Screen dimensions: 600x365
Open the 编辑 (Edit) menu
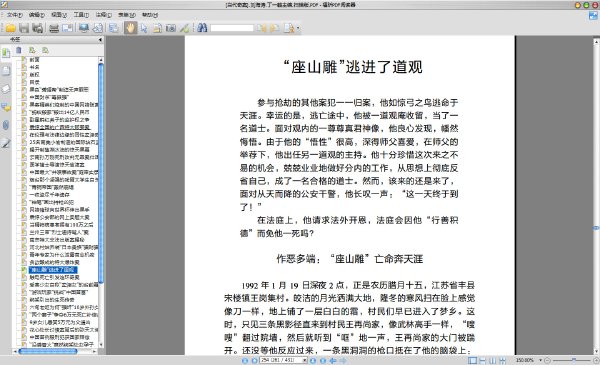tap(37, 15)
